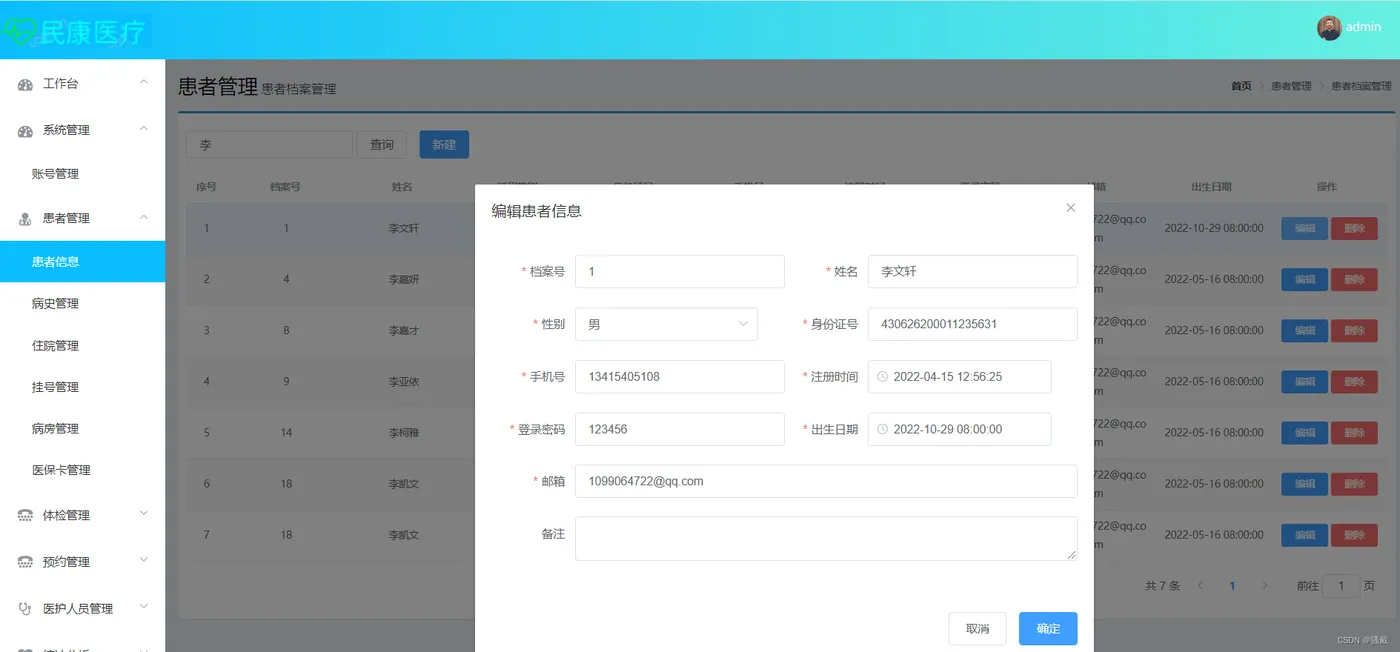The image size is (1400, 652).
Task: Focus the 登录密码 input field
Action: tap(680, 429)
